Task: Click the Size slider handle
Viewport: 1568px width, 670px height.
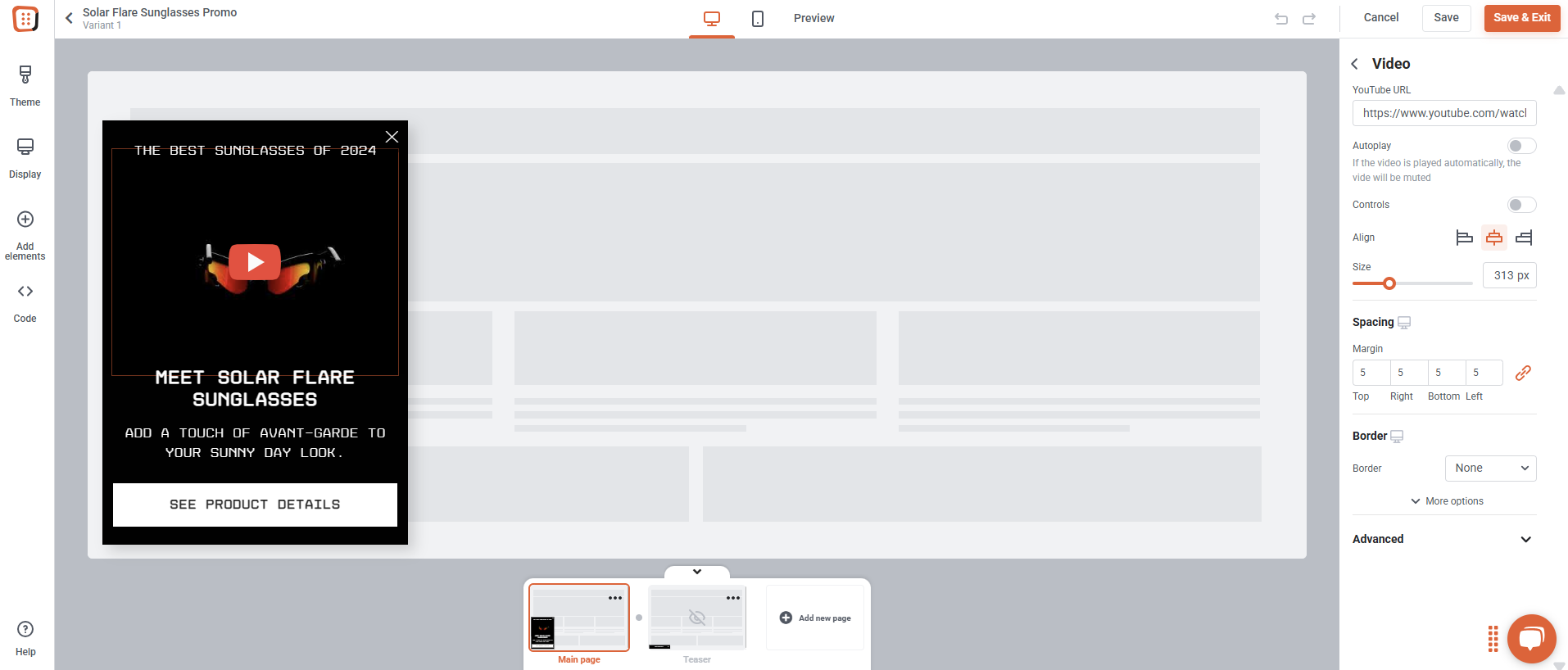Action: 1389,283
